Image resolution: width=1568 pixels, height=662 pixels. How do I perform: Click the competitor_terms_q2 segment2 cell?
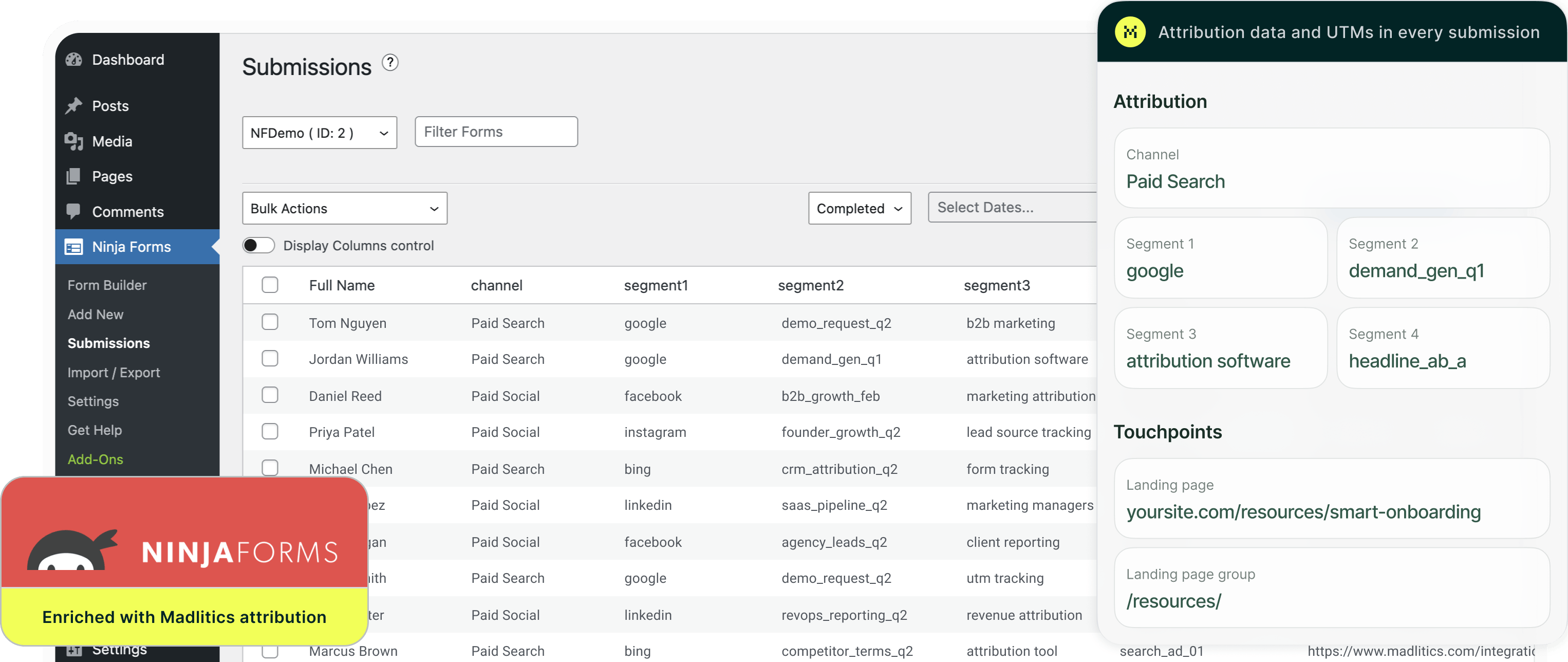[847, 651]
